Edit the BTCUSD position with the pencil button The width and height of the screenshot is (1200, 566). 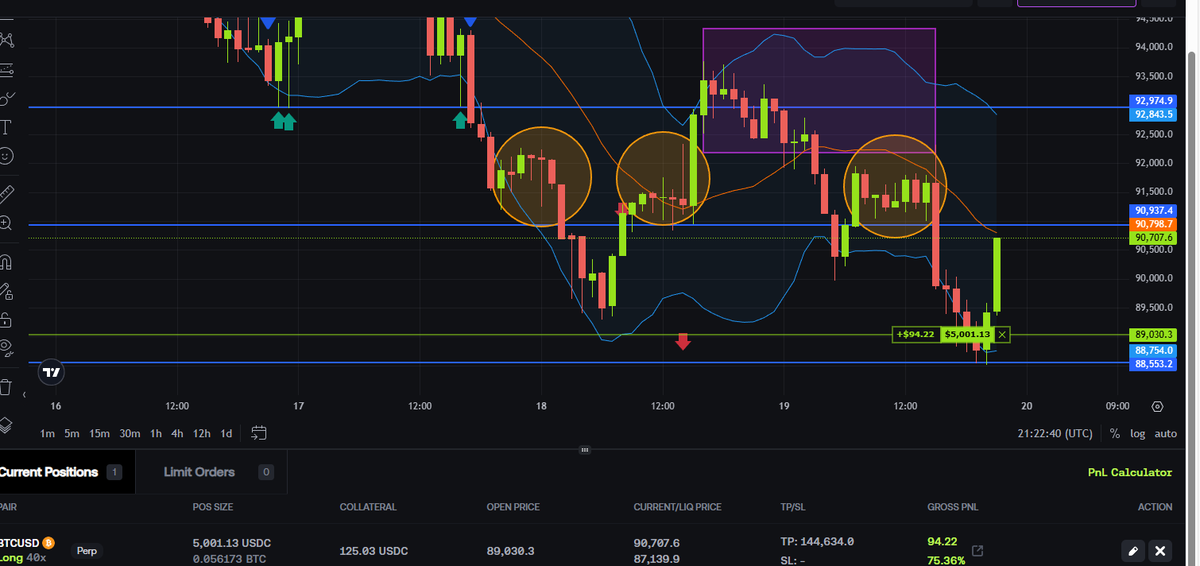pyautogui.click(x=1132, y=551)
